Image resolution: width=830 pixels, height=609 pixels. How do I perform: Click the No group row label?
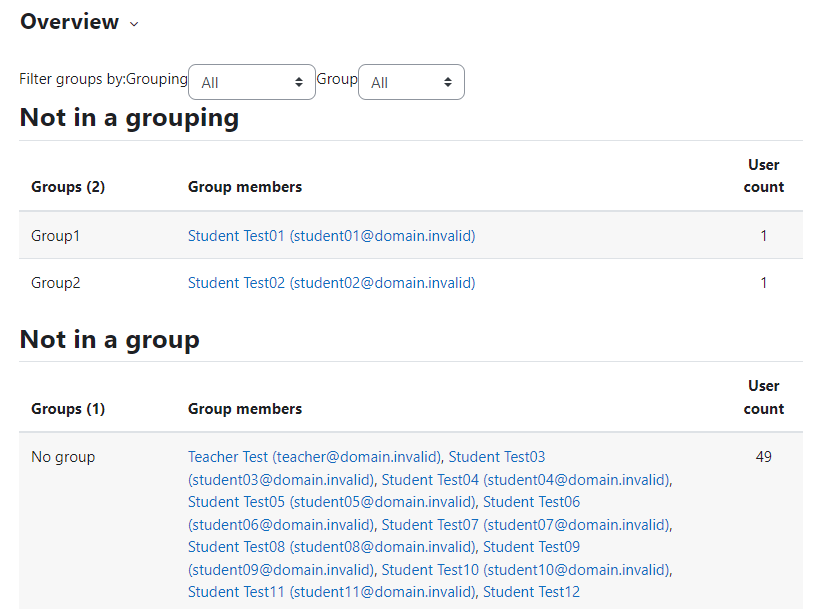(63, 456)
